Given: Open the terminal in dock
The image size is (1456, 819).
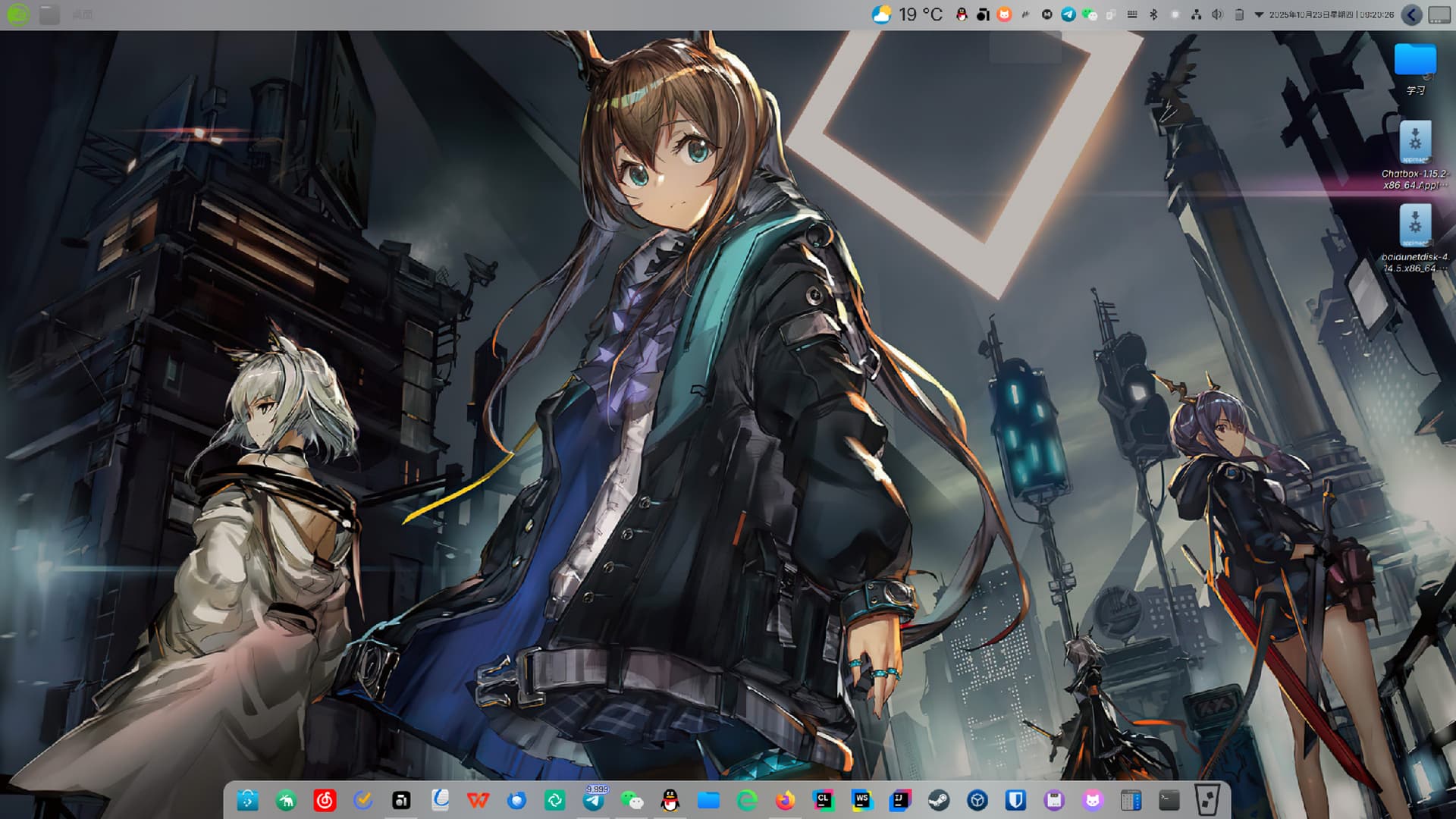Looking at the screenshot, I should tap(1169, 801).
